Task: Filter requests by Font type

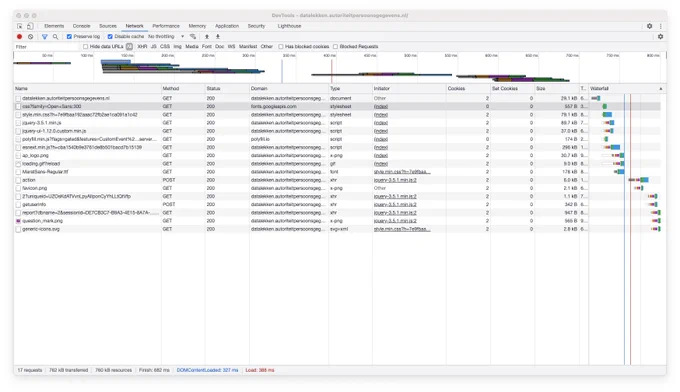Action: click(207, 46)
